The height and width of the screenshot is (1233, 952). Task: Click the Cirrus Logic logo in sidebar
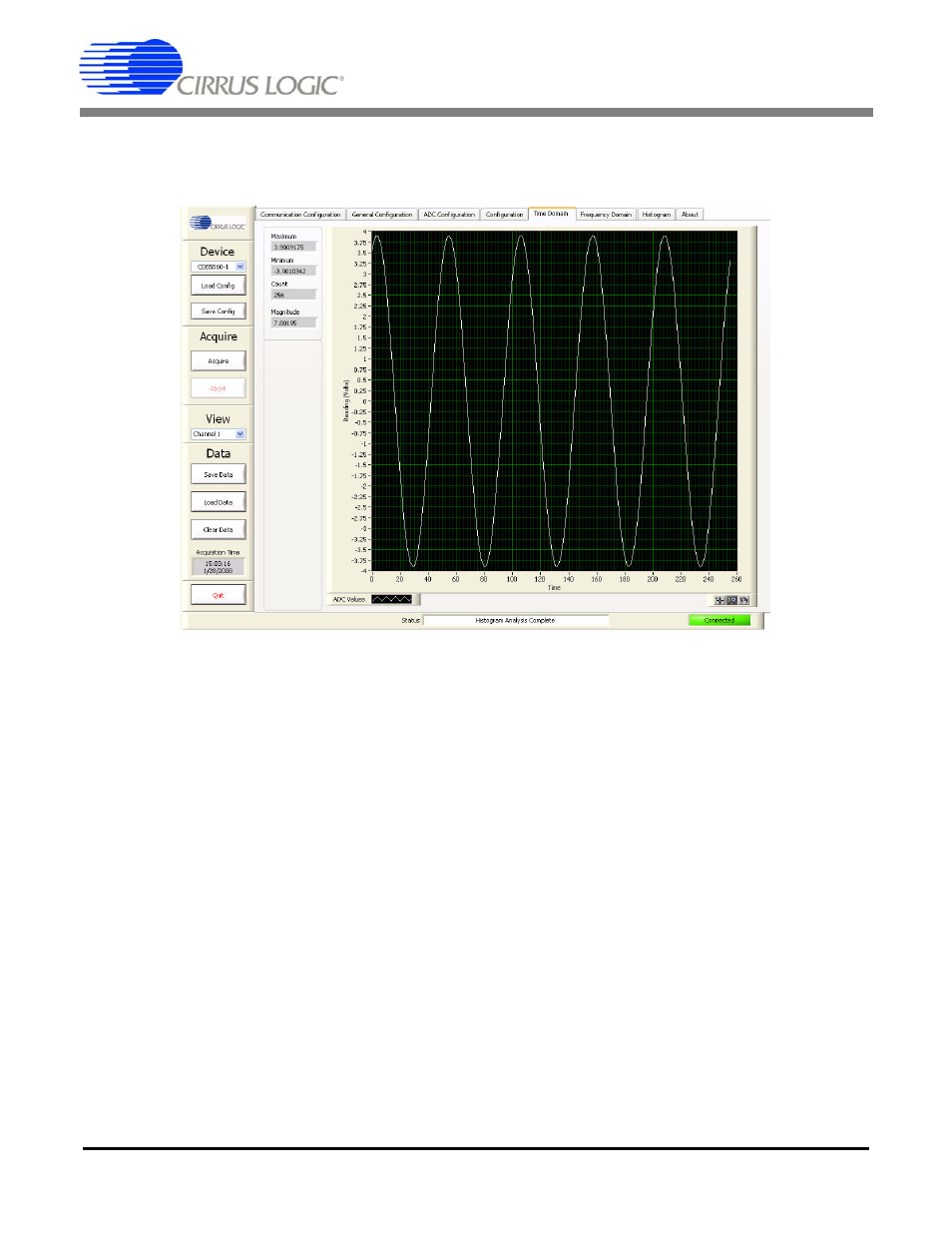(x=218, y=224)
